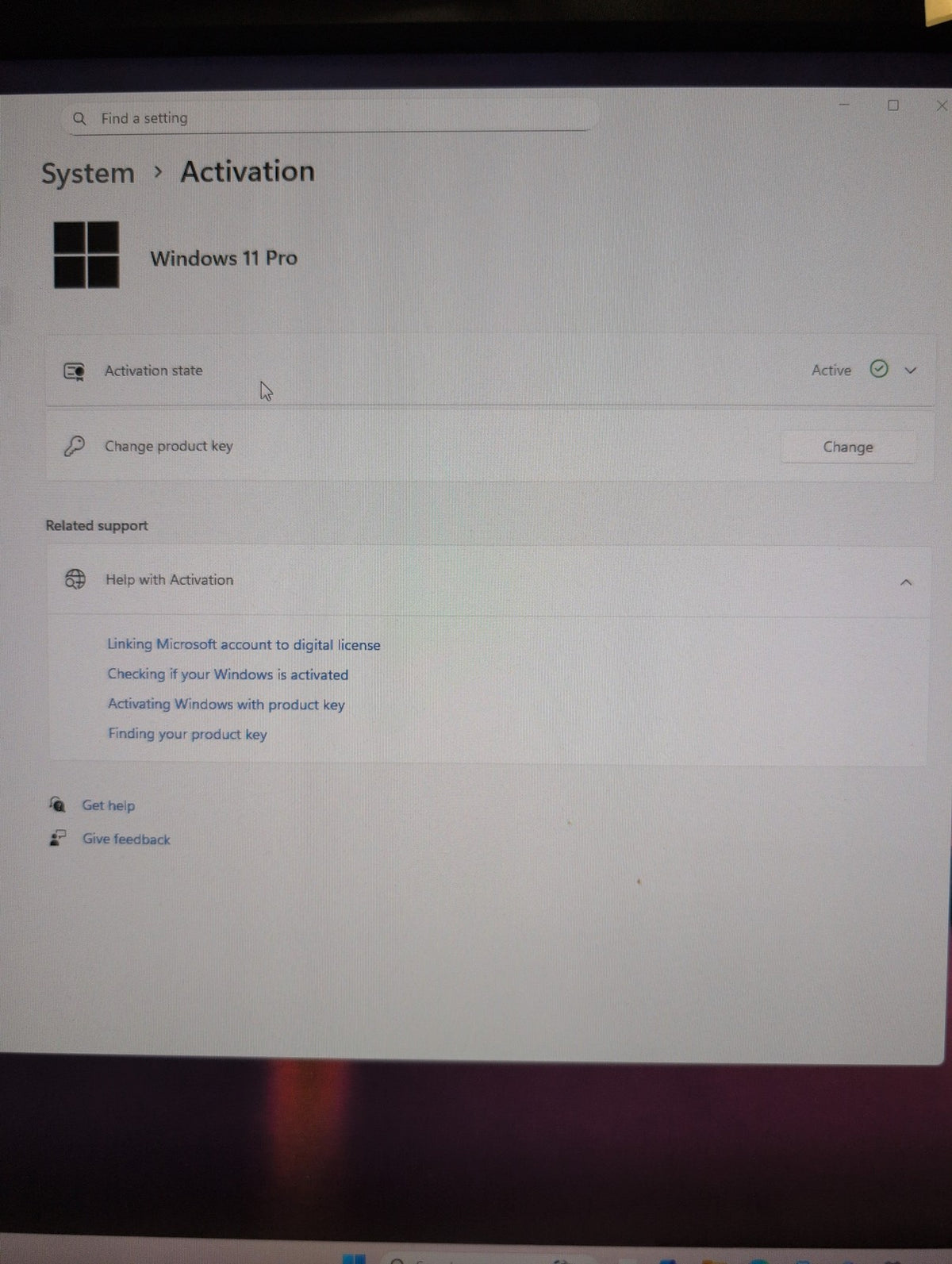Click the Activation breadcrumb title
Viewport: 952px width, 1264px height.
coord(248,171)
